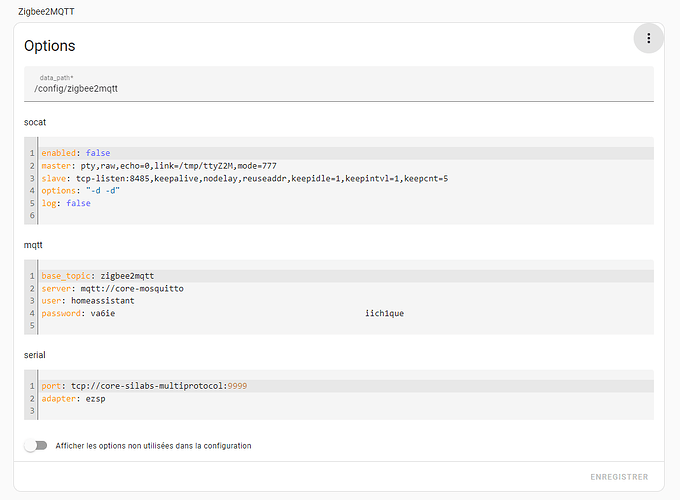
Task: Click the socat 'log: false' line
Action: [347, 203]
